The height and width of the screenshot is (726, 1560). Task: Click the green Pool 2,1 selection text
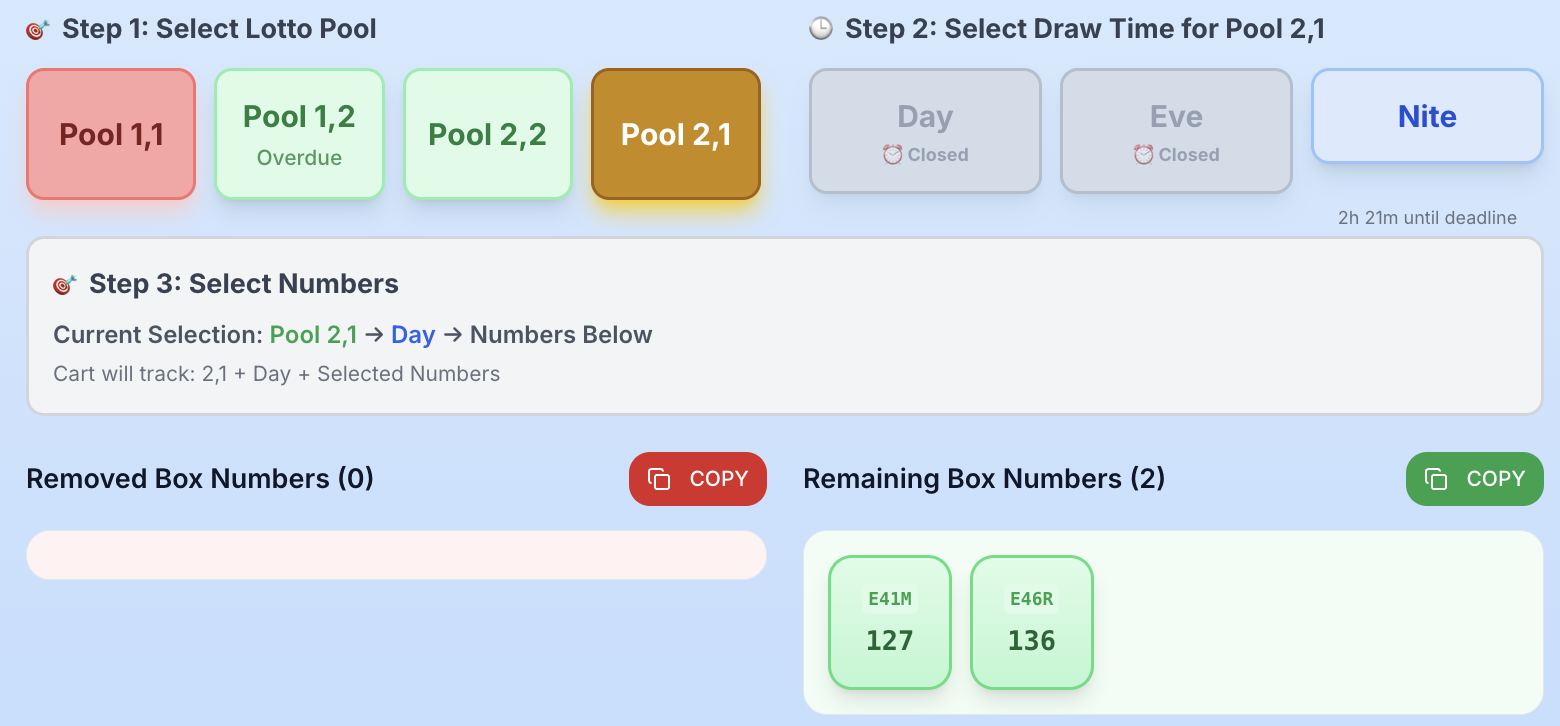(313, 334)
